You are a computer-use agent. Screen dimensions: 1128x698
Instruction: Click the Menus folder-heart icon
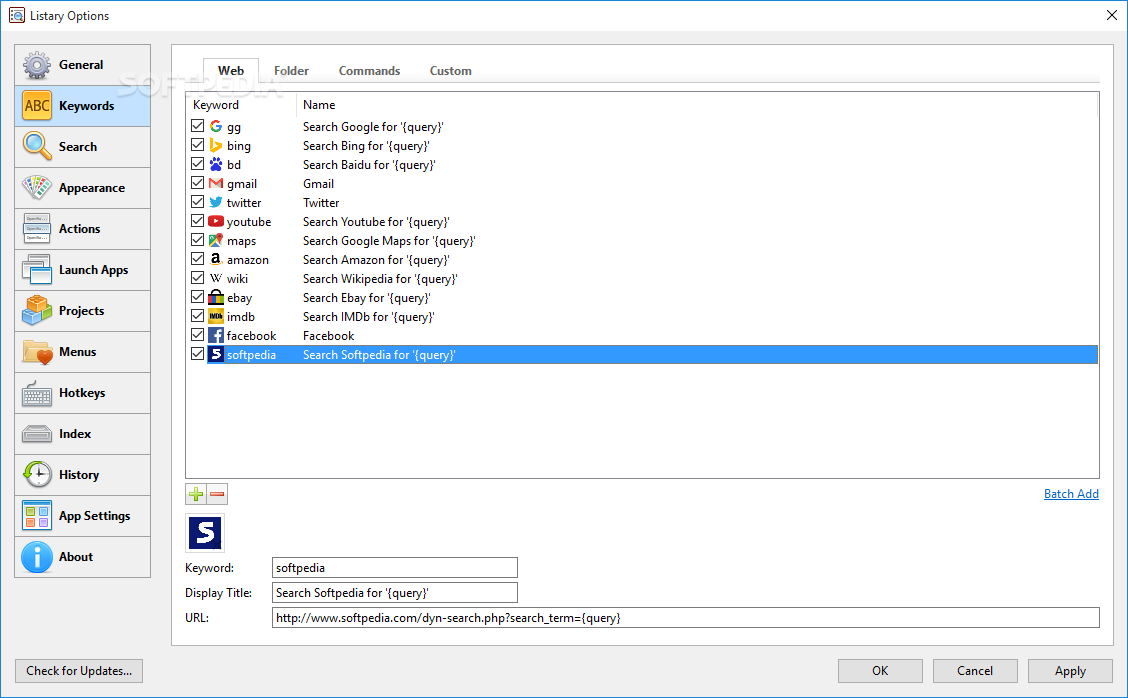37,352
